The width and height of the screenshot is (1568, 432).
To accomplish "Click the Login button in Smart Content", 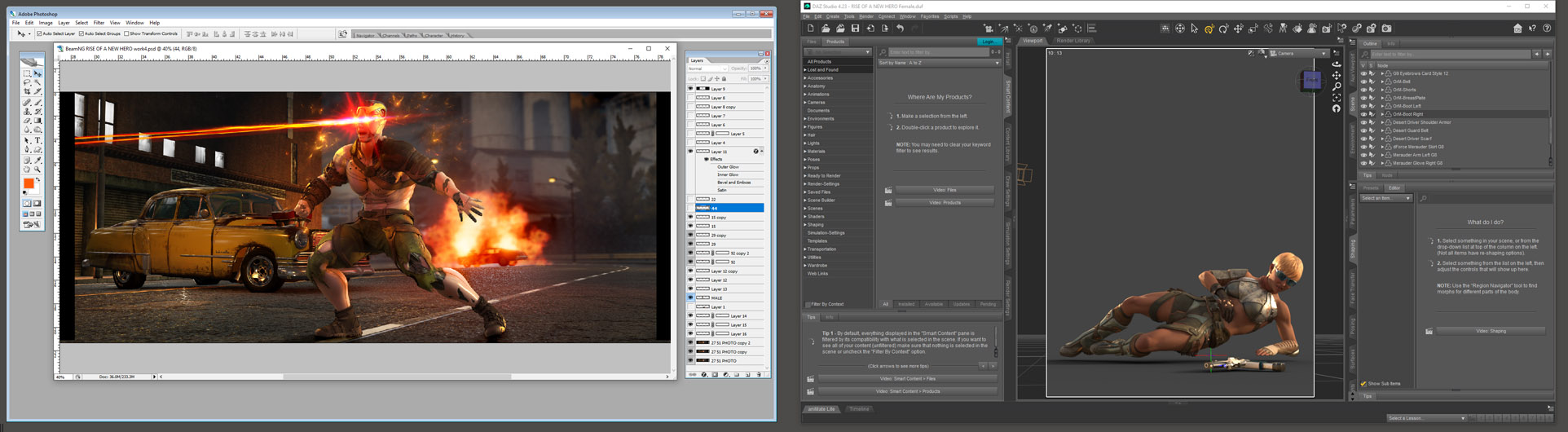I will coord(989,42).
